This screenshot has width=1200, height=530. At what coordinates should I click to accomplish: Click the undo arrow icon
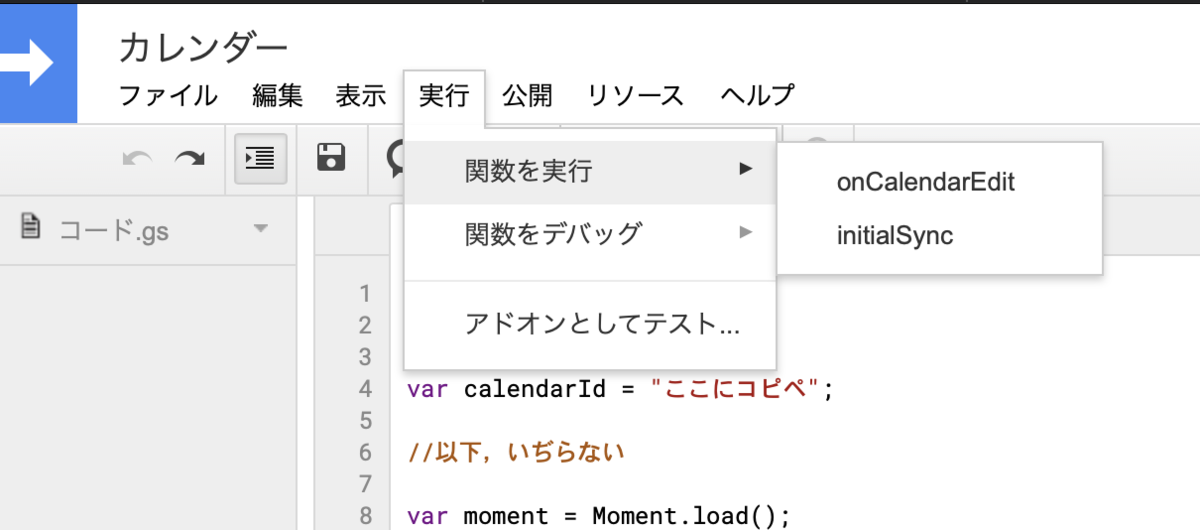137,159
